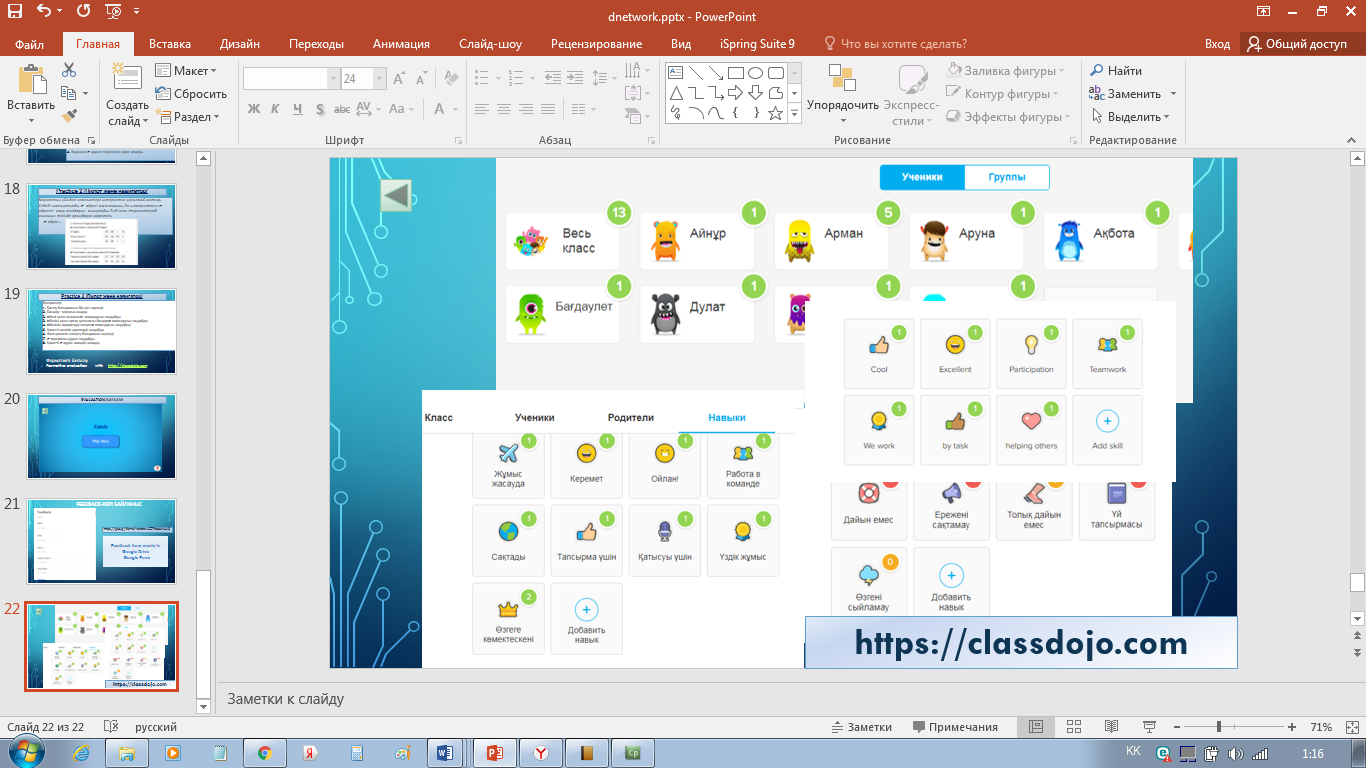Switch to the Вставка tab
This screenshot has width=1366, height=768.
pyautogui.click(x=170, y=44)
